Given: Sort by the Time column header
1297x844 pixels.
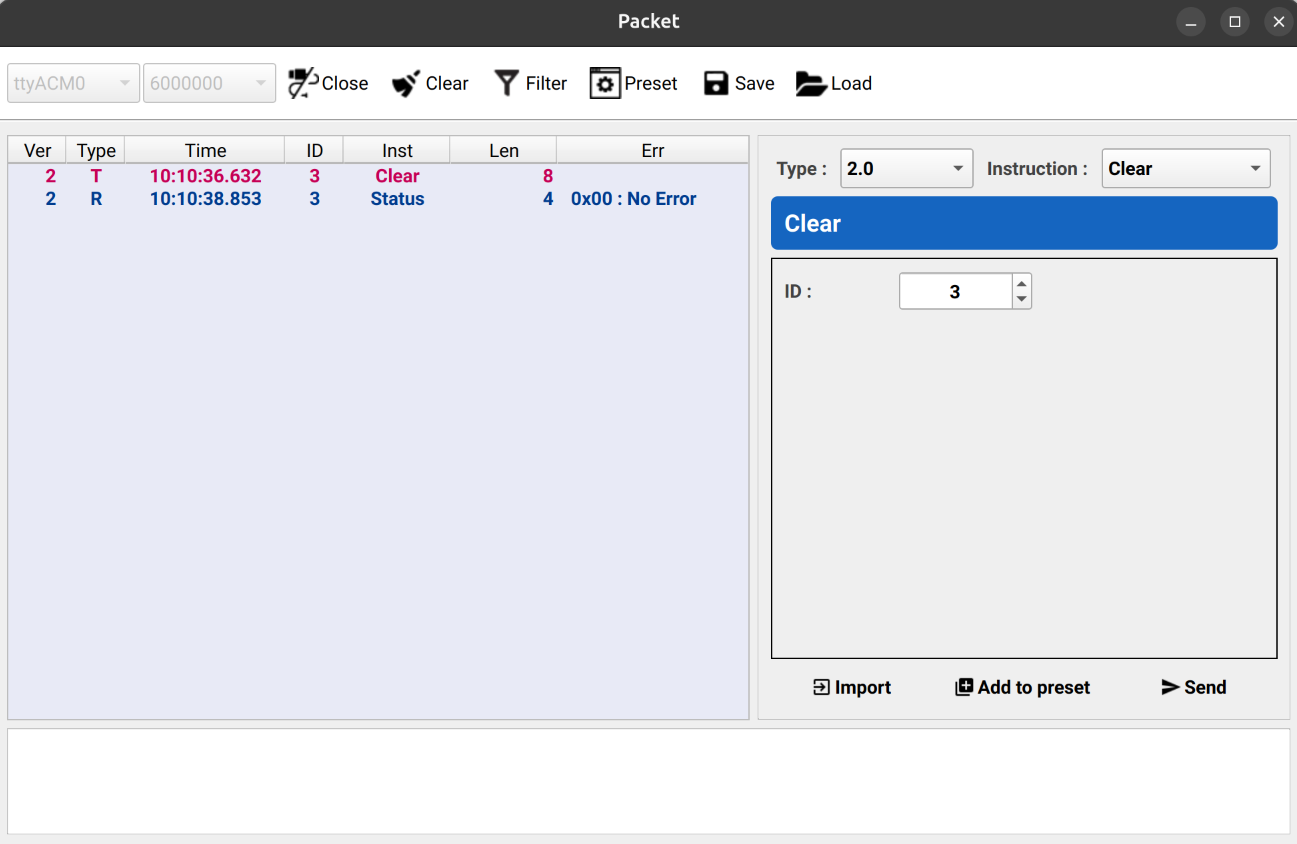Looking at the screenshot, I should click(205, 151).
